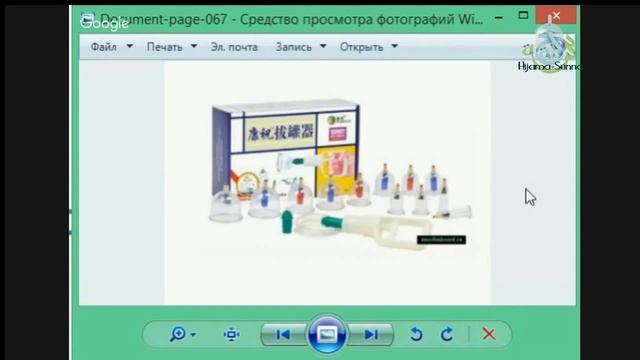
Task: Expand the Печать dropdown arrow
Action: tap(194, 47)
